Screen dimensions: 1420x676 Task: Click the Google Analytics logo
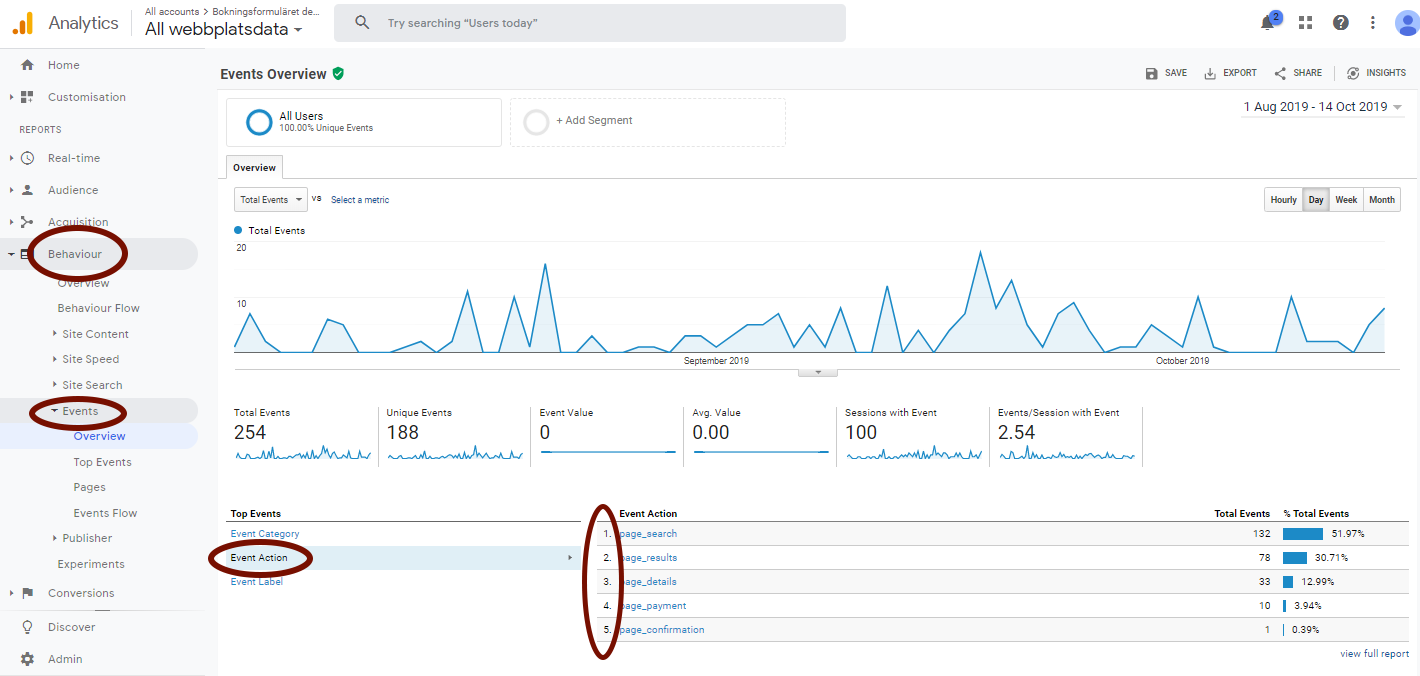[x=23, y=23]
